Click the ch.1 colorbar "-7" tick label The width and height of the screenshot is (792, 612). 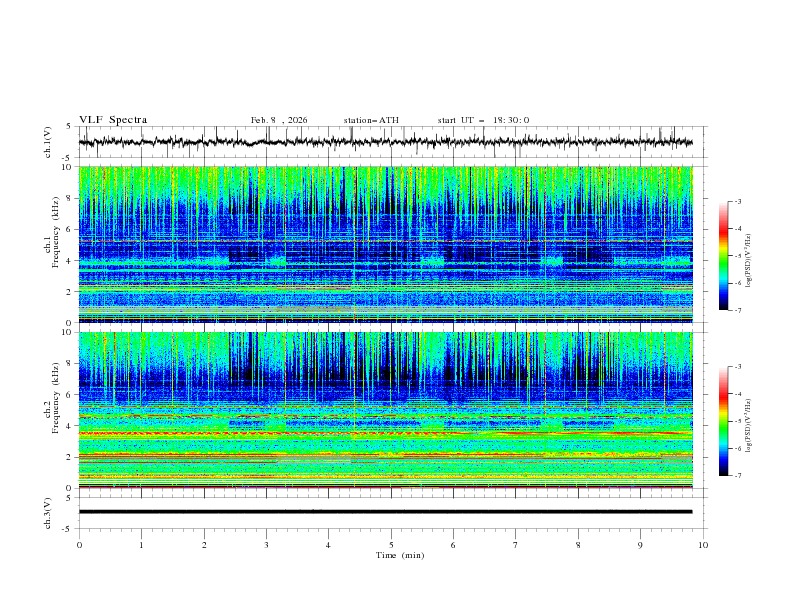click(737, 310)
